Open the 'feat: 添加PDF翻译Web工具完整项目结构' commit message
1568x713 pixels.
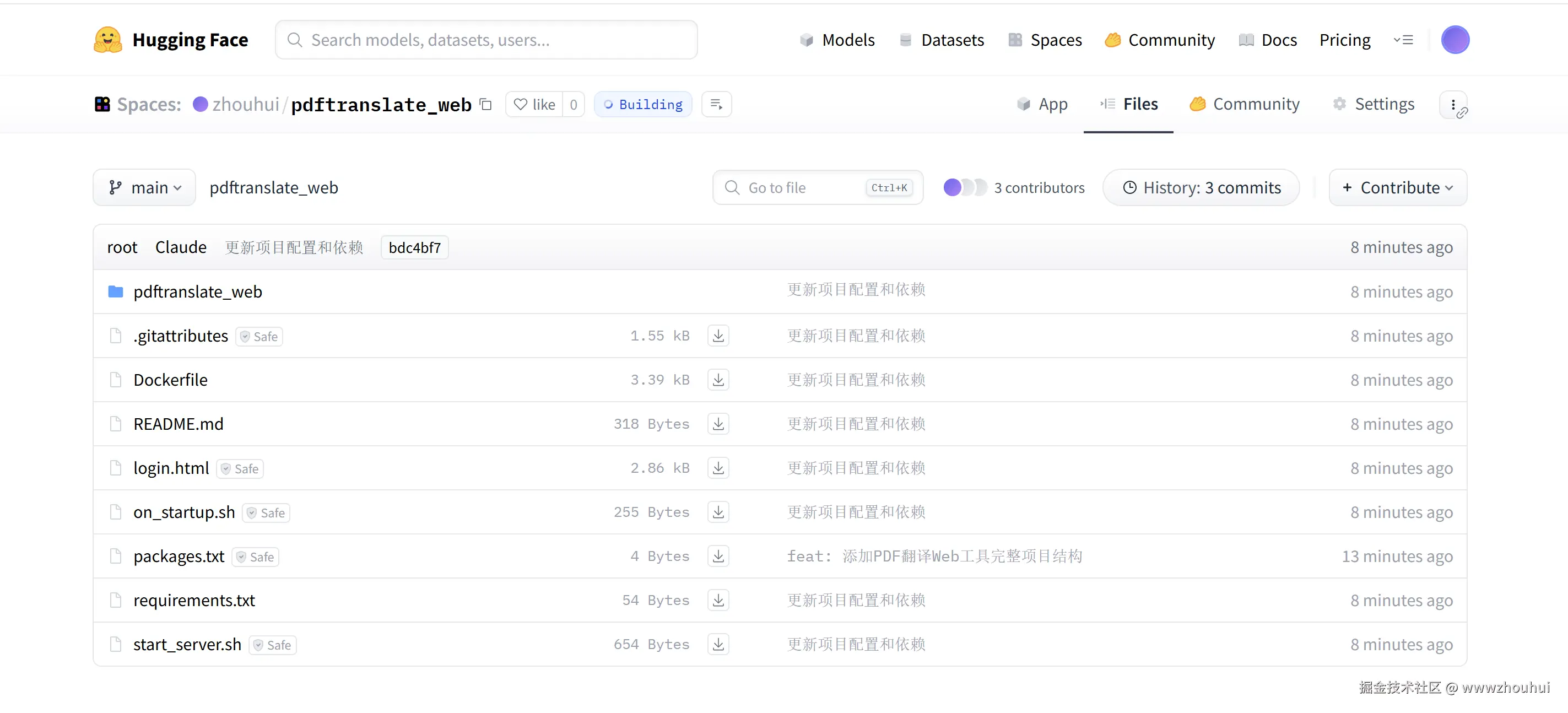click(x=934, y=556)
